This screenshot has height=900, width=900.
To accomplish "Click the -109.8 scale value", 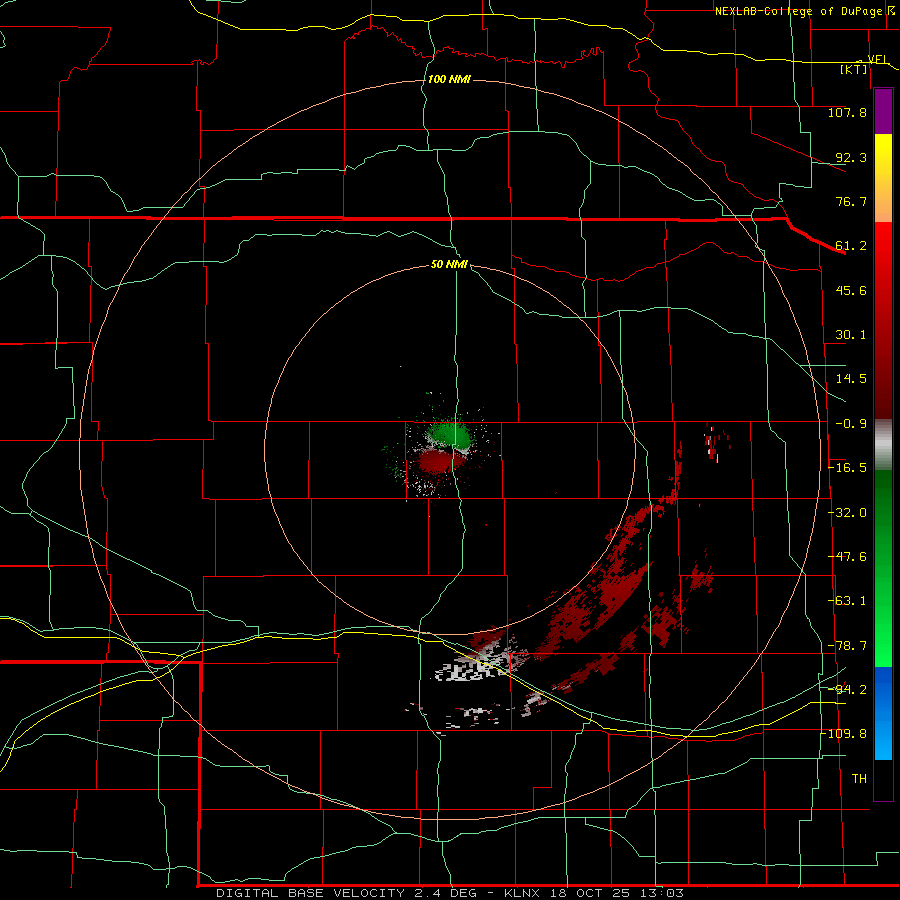I will (x=844, y=734).
